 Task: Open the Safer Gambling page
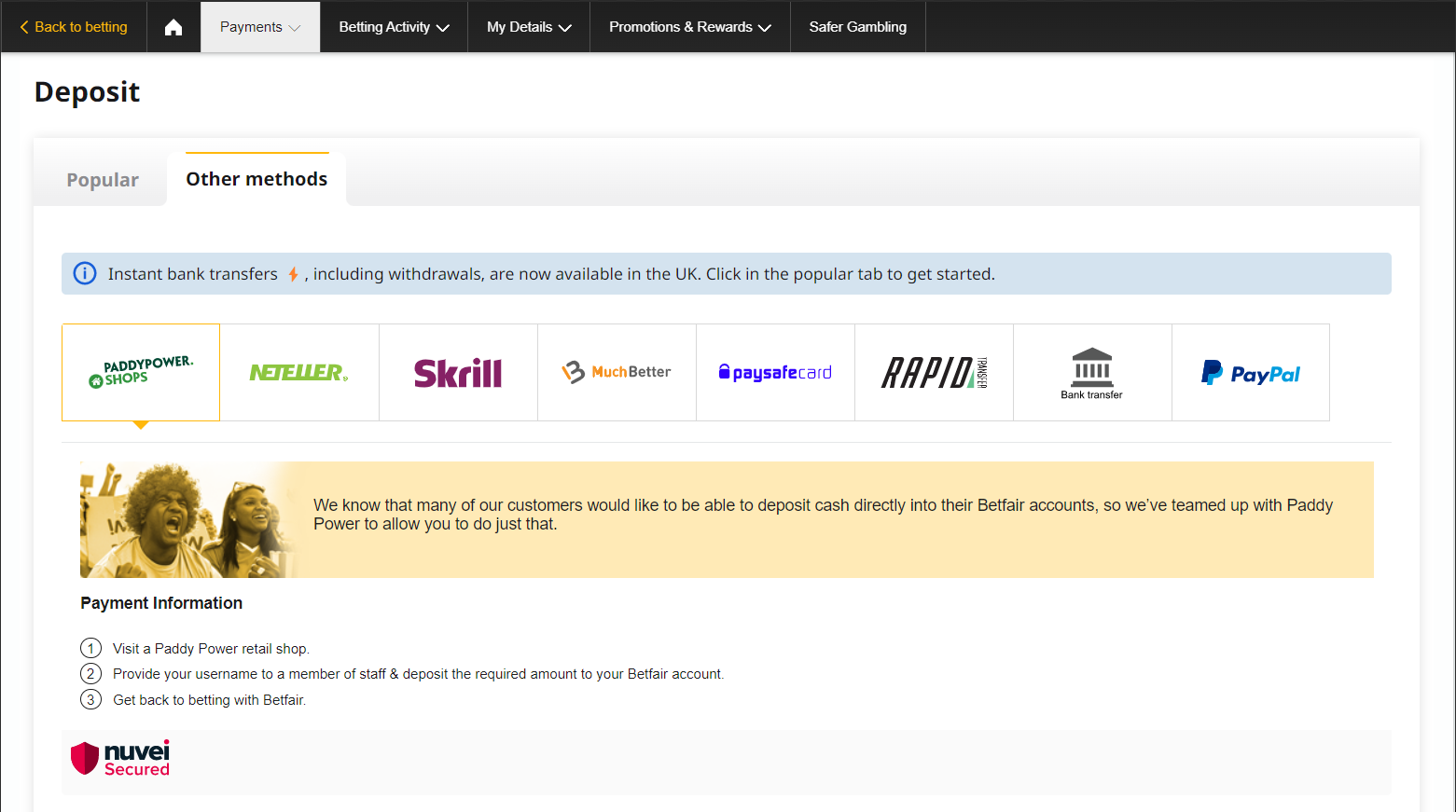click(858, 27)
